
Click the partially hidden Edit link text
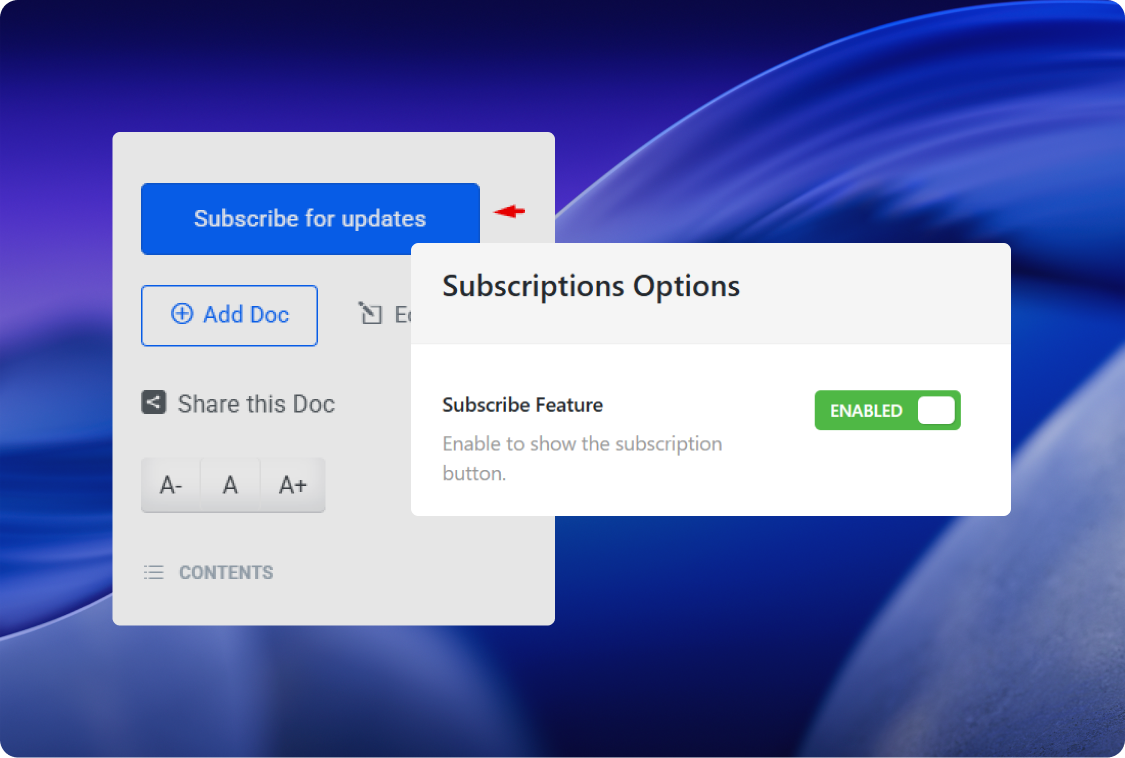[x=402, y=315]
